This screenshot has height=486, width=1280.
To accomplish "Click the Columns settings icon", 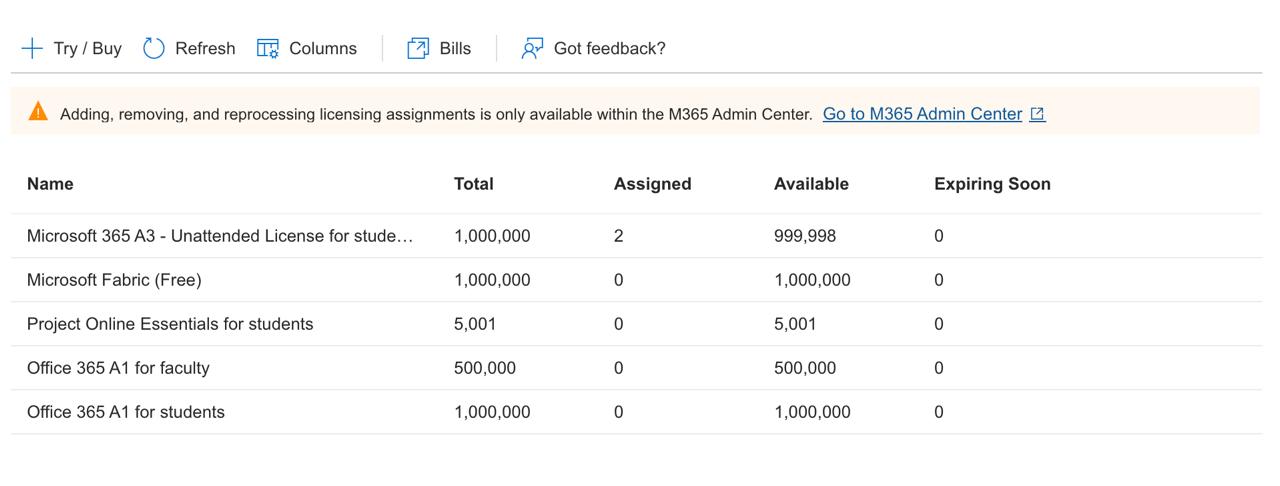I will (268, 48).
